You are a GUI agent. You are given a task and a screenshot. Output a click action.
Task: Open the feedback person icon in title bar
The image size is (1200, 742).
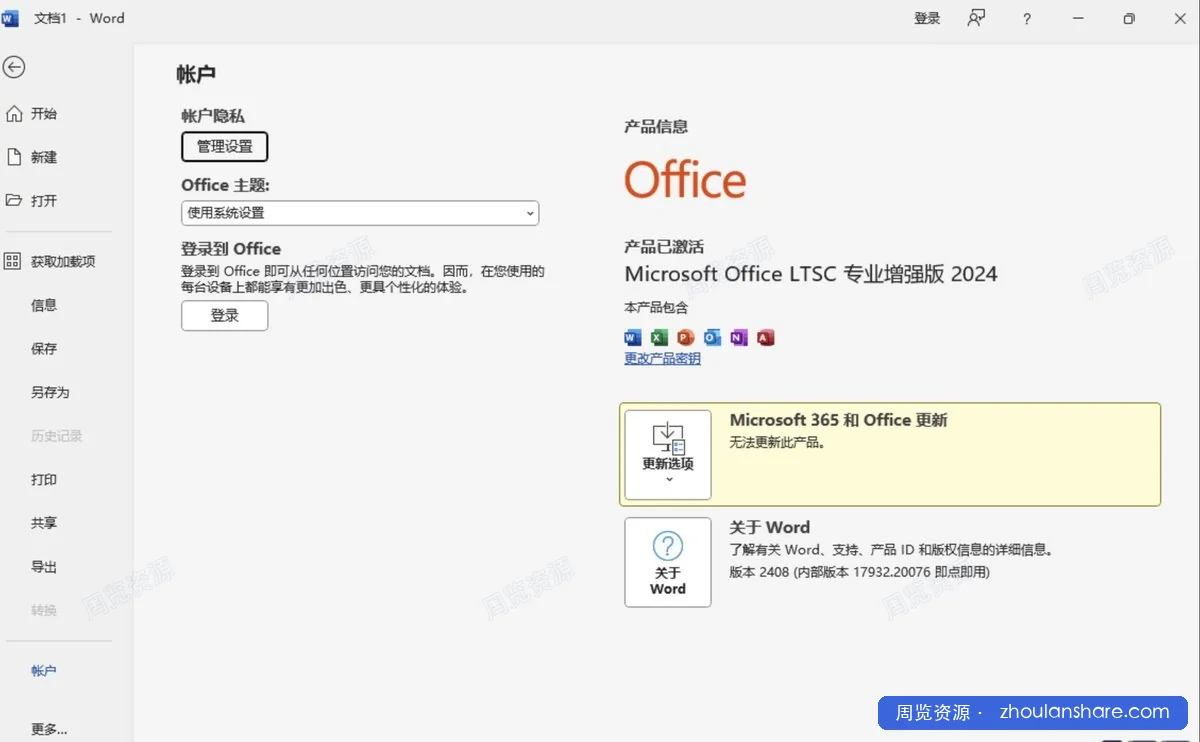tap(977, 18)
